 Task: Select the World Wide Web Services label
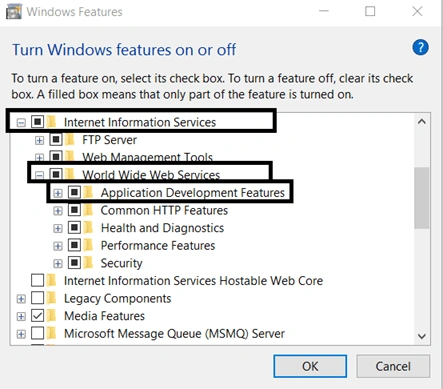point(151,175)
